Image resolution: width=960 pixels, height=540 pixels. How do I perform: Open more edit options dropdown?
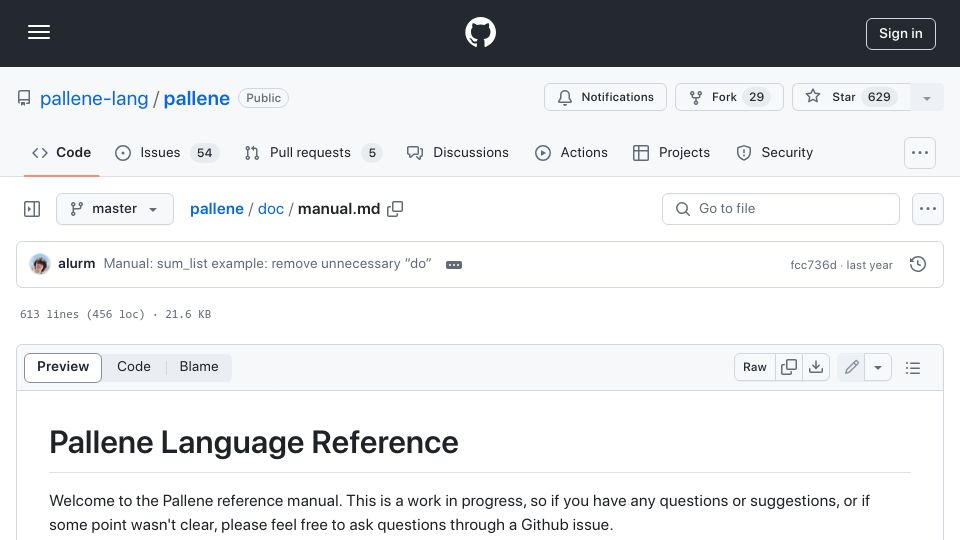[878, 367]
